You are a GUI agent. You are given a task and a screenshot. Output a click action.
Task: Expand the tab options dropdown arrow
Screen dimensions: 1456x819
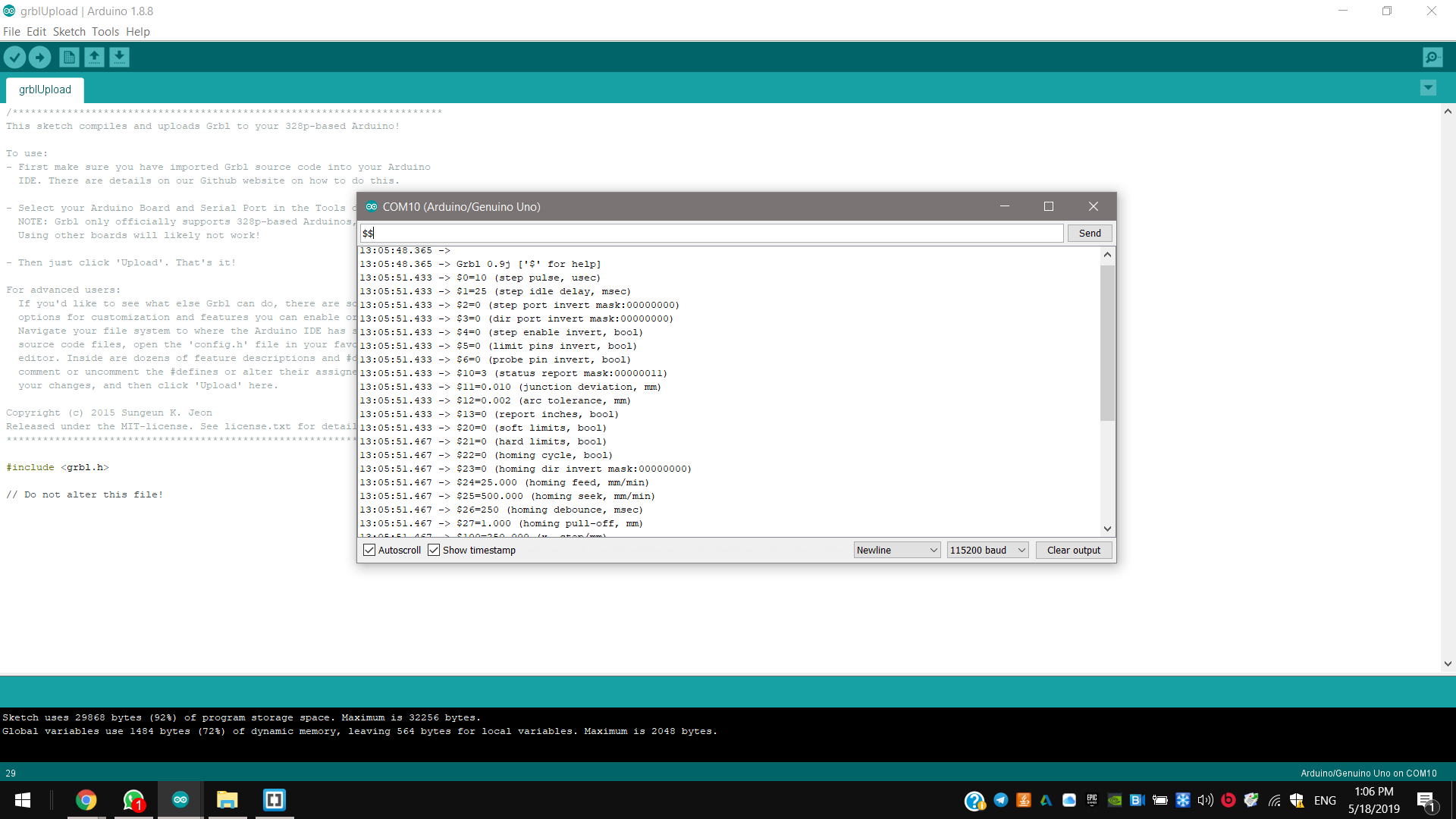1428,88
